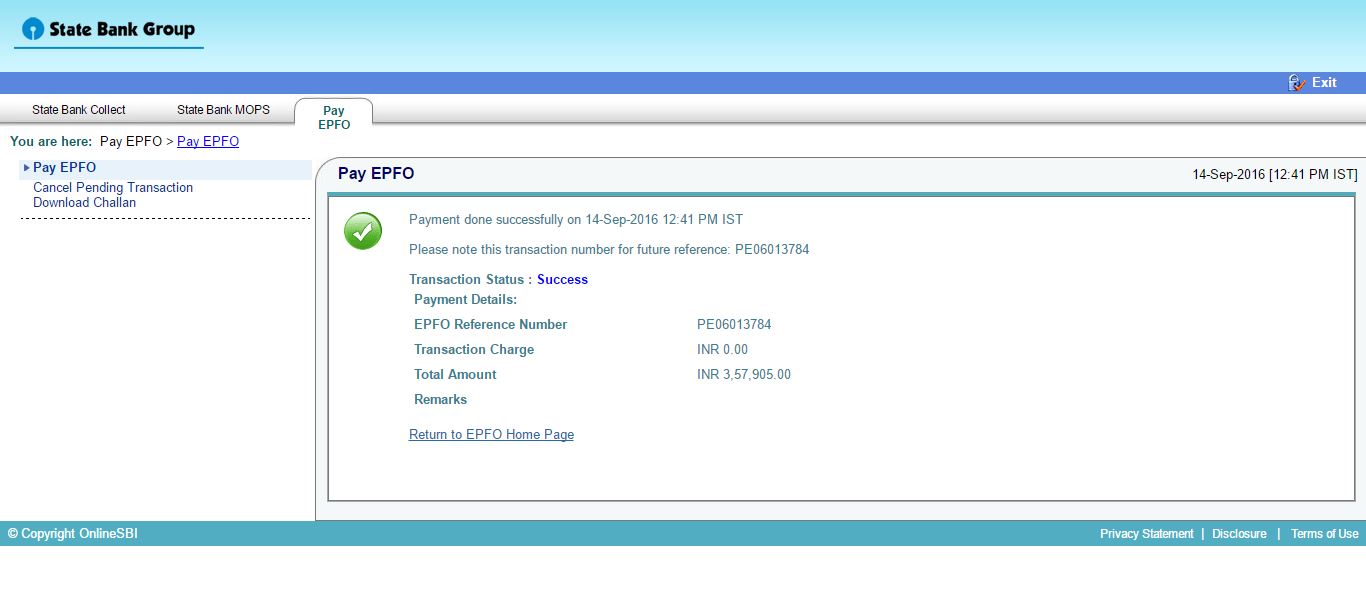Viewport: 1366px width, 595px height.
Task: Click the 'Payment done successfully' message
Action: point(576,220)
